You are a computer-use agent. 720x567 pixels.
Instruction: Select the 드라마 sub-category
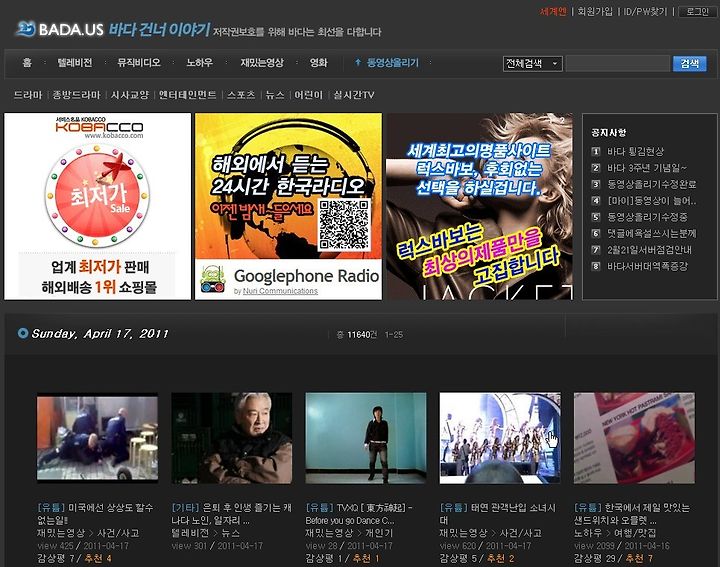coord(28,95)
